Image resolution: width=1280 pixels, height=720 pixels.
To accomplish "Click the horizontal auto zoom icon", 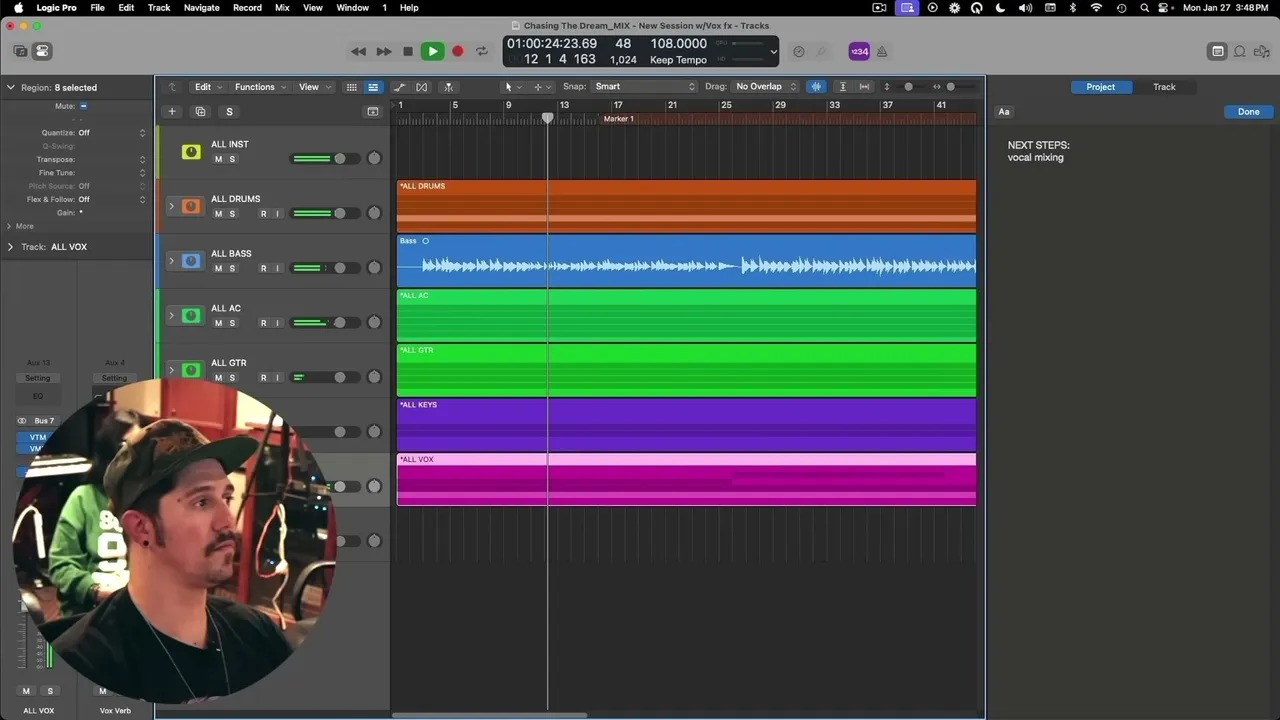I will (x=865, y=87).
